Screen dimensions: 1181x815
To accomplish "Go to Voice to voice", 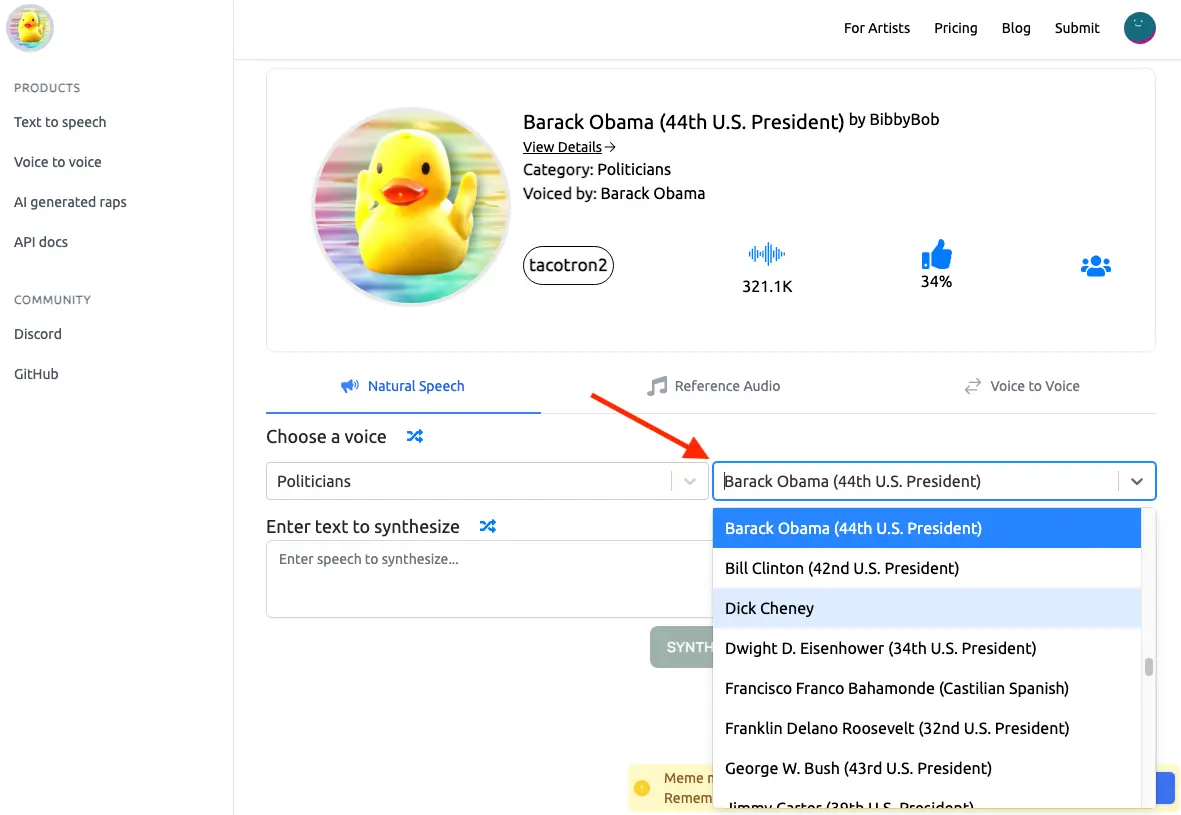I will point(57,162).
